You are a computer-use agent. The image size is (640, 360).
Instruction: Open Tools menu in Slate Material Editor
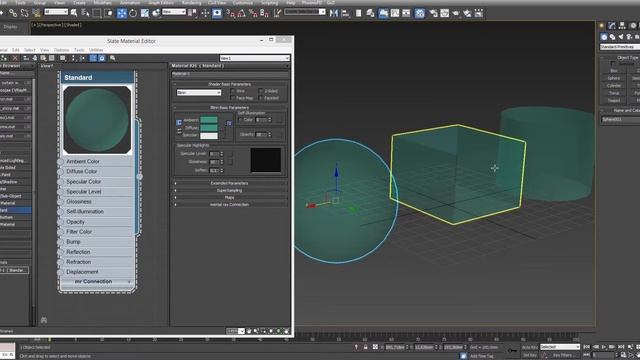click(79, 50)
